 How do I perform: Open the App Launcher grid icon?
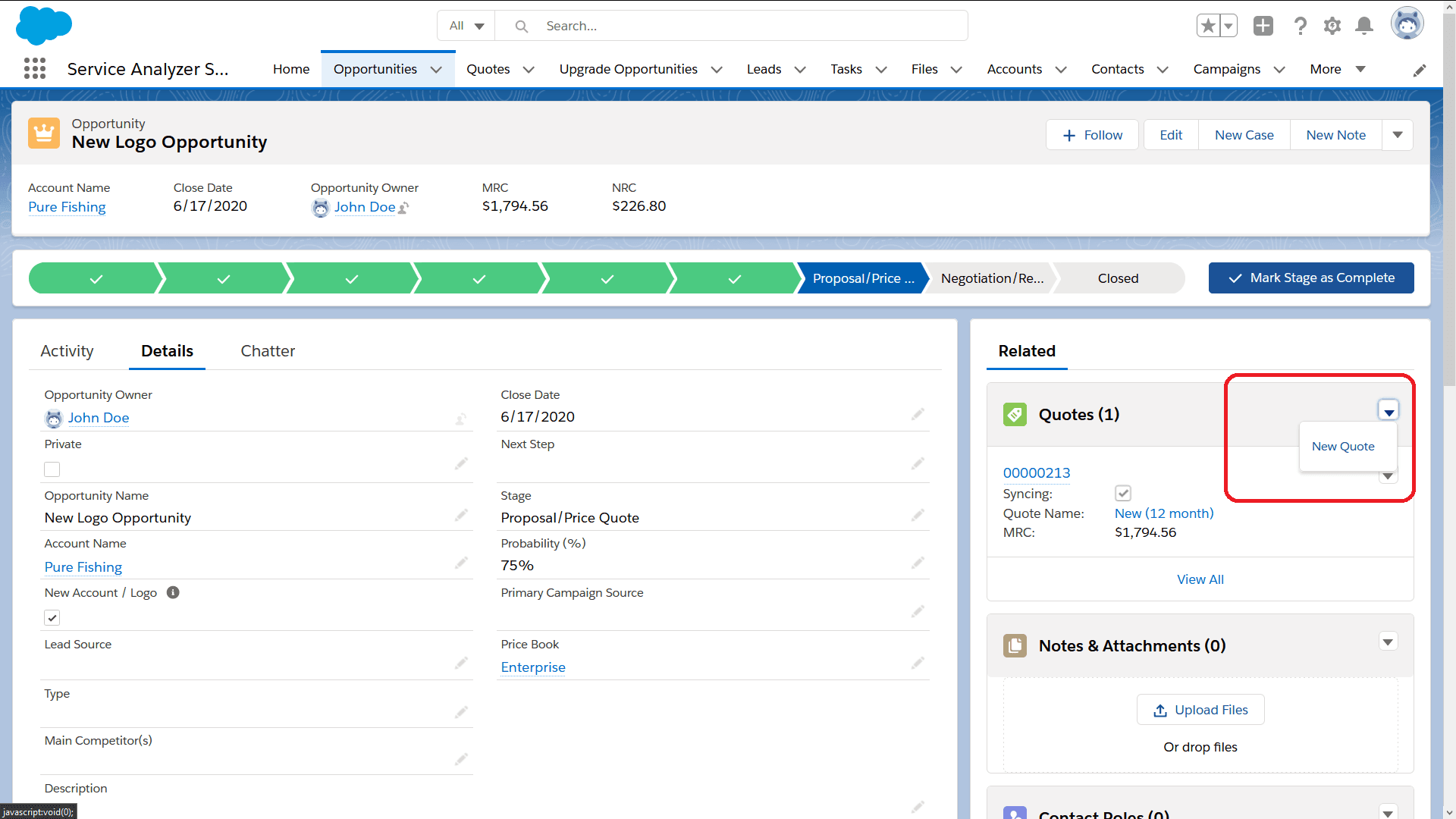35,69
